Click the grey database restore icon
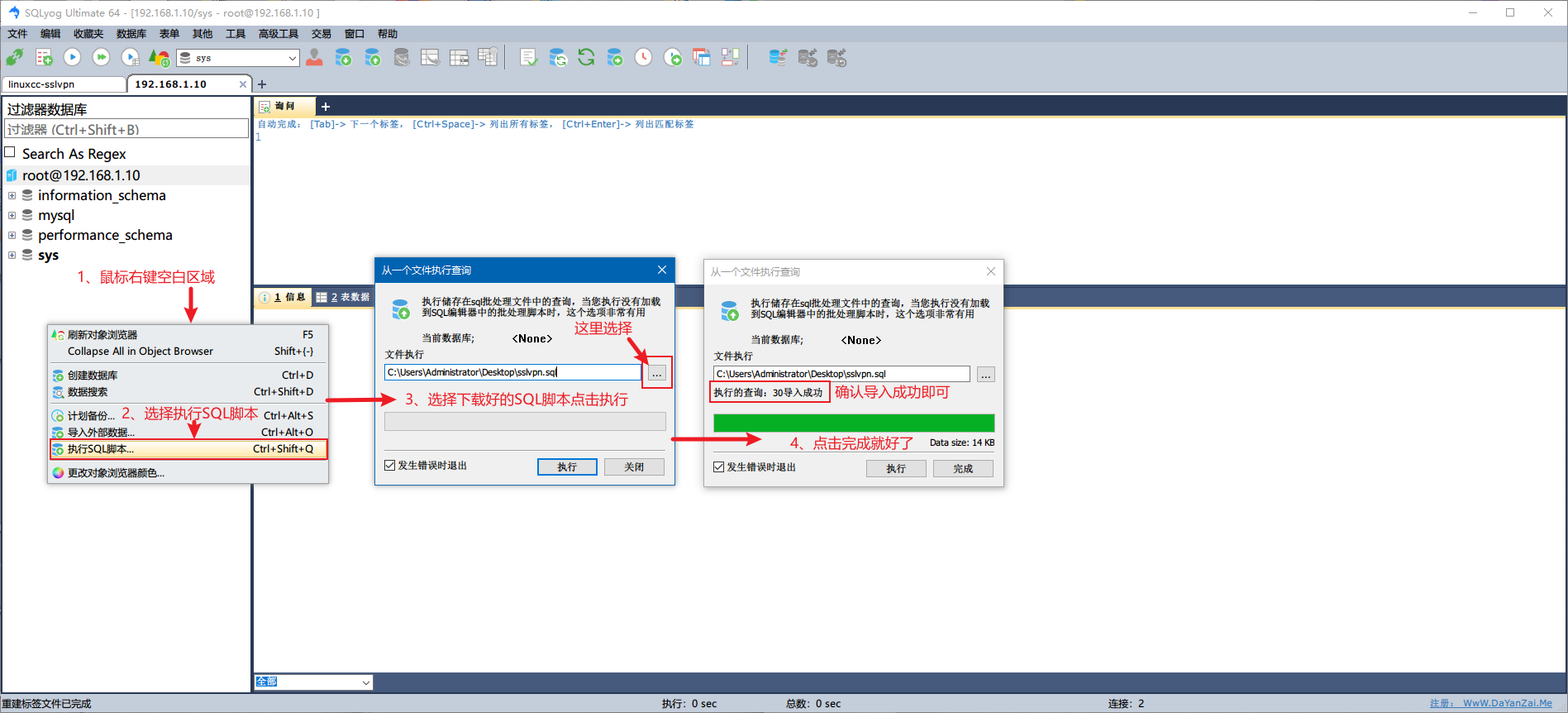Viewport: 1568px width, 713px height. click(x=402, y=57)
